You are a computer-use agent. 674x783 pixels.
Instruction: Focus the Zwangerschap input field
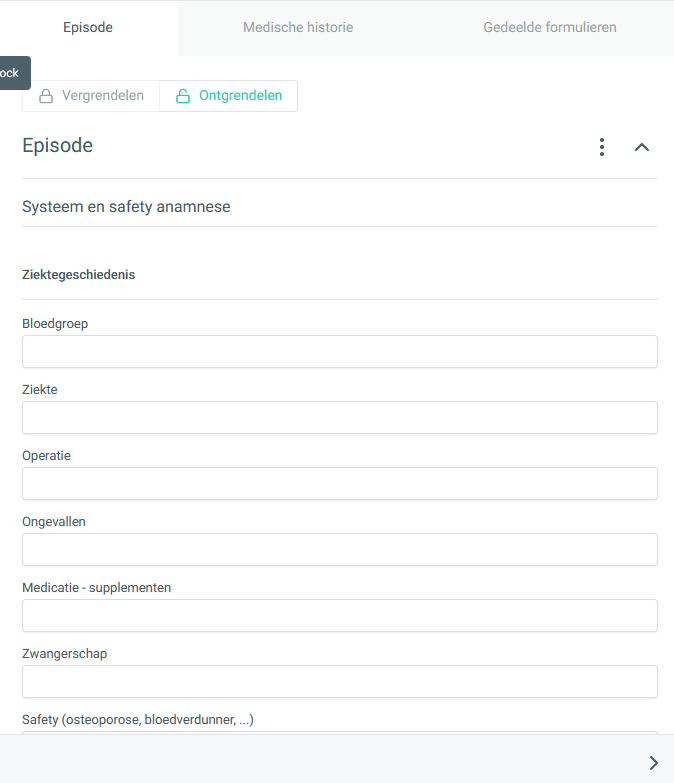point(339,681)
